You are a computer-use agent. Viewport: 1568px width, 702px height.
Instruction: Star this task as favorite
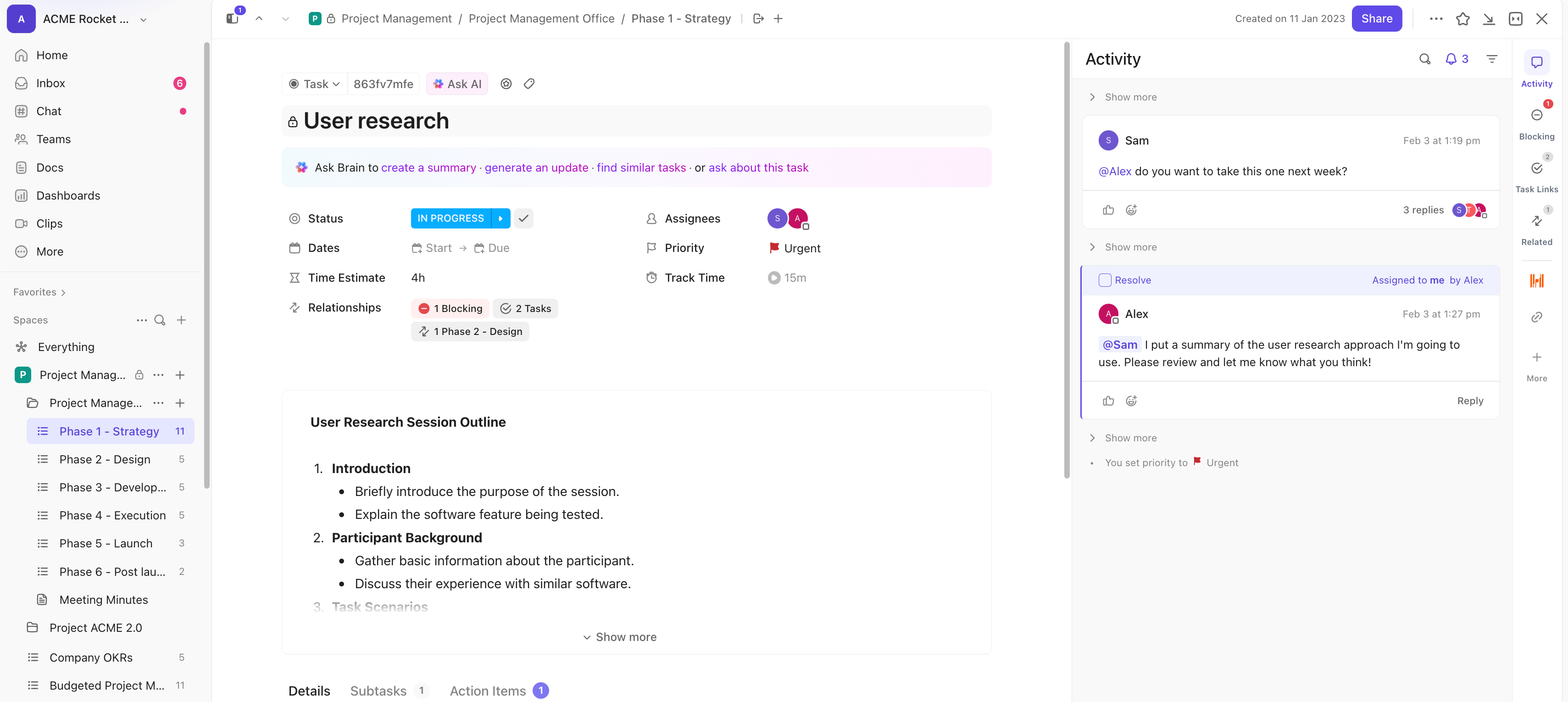coord(1462,19)
